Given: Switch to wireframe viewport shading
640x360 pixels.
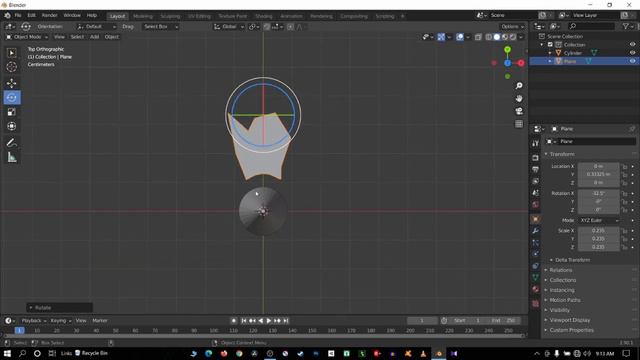Looking at the screenshot, I should (x=489, y=37).
